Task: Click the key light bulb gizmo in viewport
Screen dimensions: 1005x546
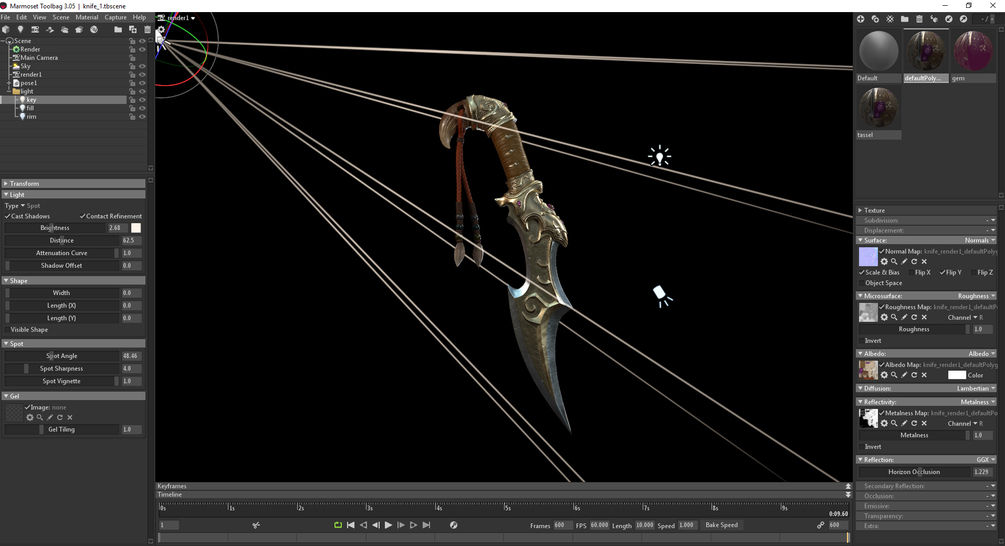Action: click(x=659, y=156)
